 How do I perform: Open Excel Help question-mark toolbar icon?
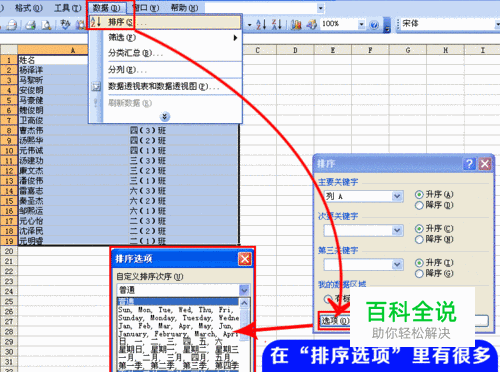374,25
